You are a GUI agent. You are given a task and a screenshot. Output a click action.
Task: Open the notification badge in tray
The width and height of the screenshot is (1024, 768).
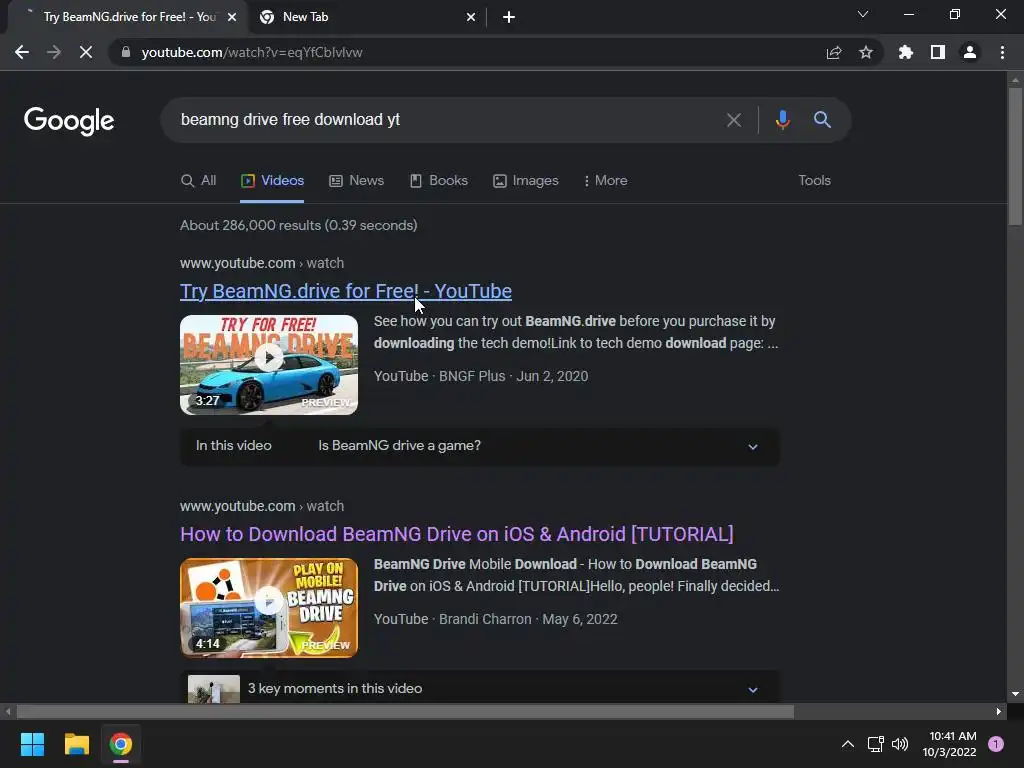coord(996,744)
